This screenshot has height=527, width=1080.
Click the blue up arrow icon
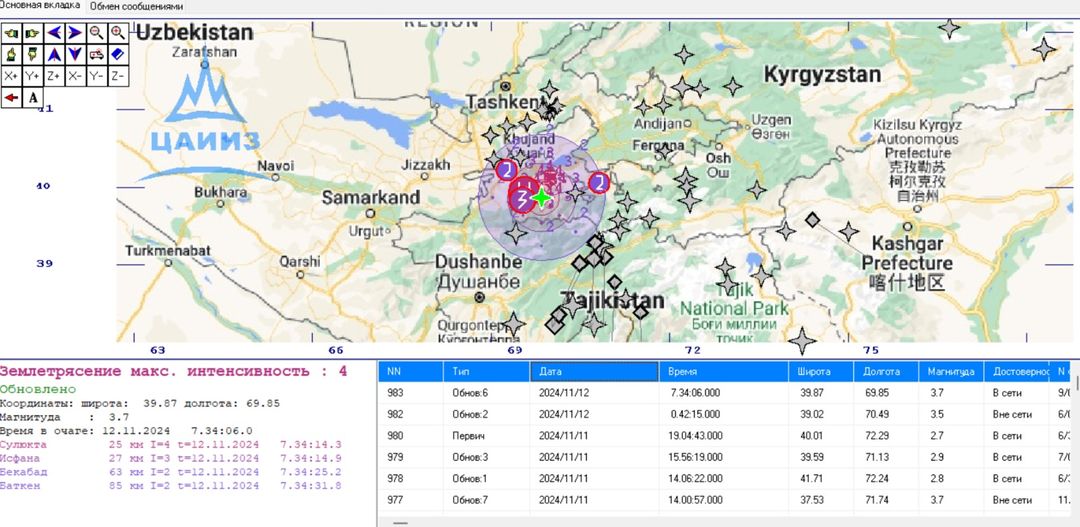point(54,53)
